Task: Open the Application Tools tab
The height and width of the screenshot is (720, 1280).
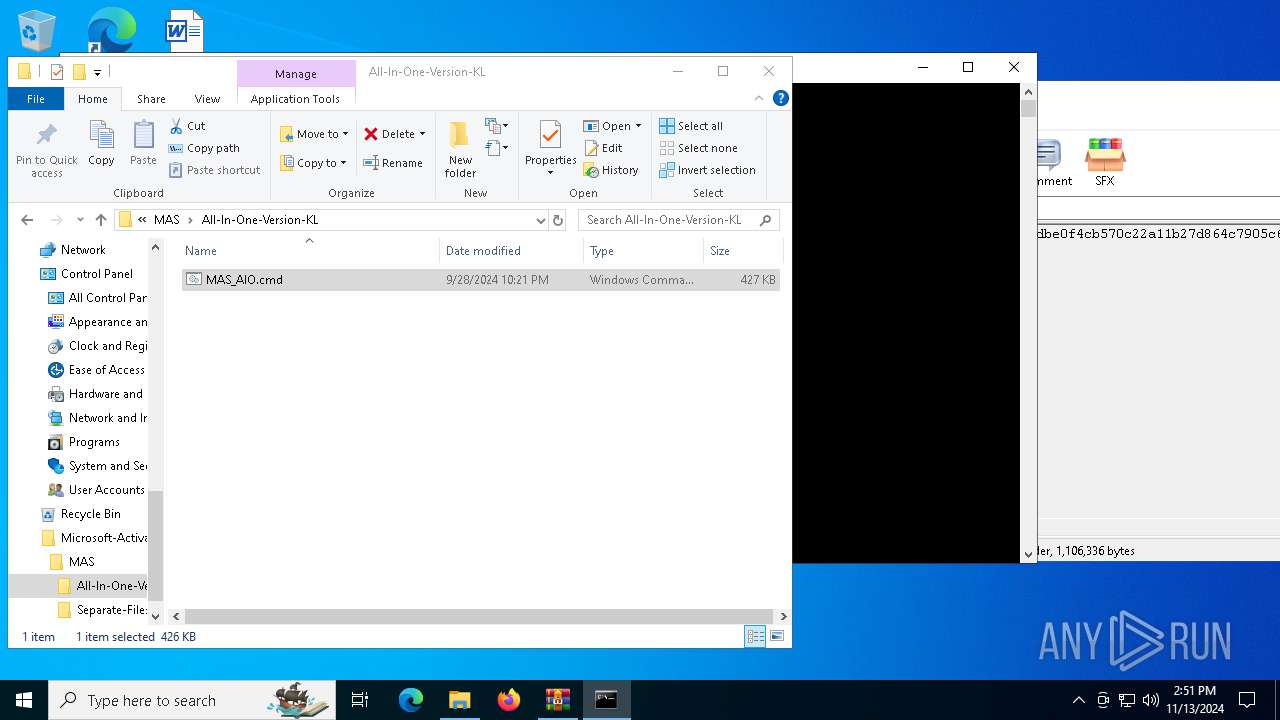Action: pyautogui.click(x=295, y=99)
